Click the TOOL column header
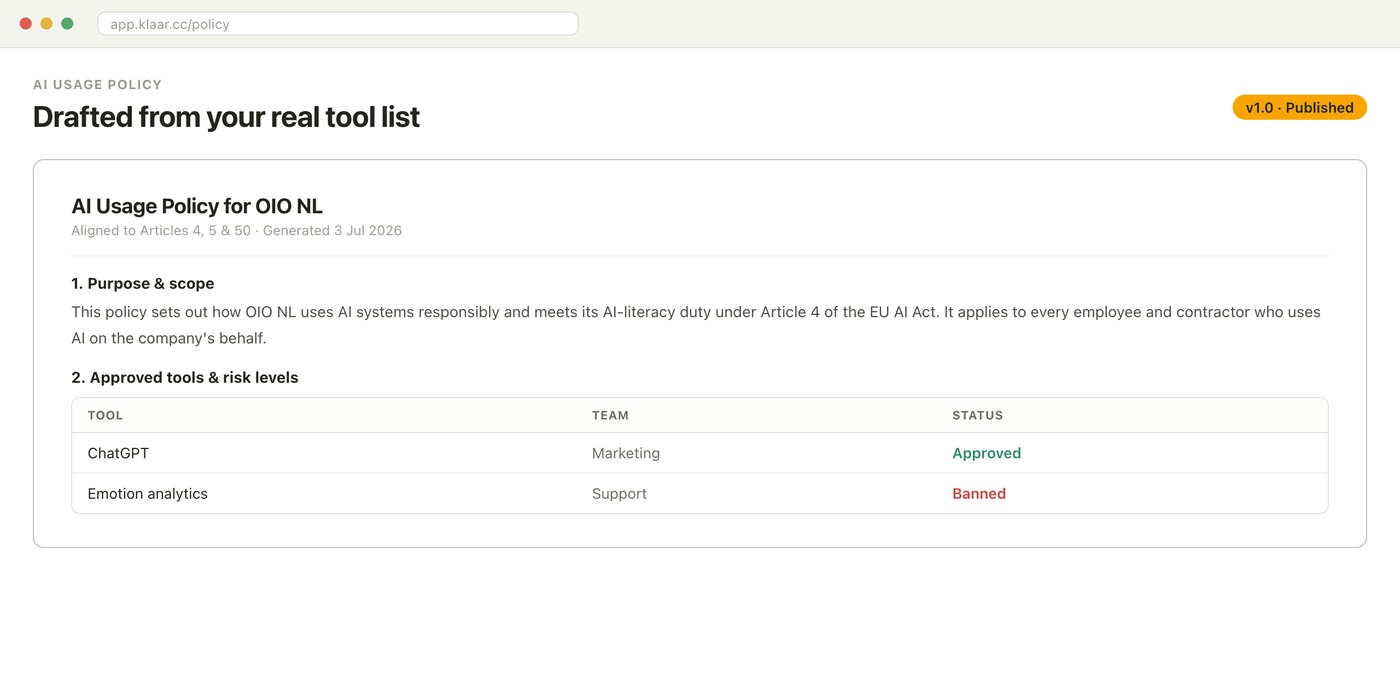This screenshot has width=1400, height=700. click(x=105, y=415)
